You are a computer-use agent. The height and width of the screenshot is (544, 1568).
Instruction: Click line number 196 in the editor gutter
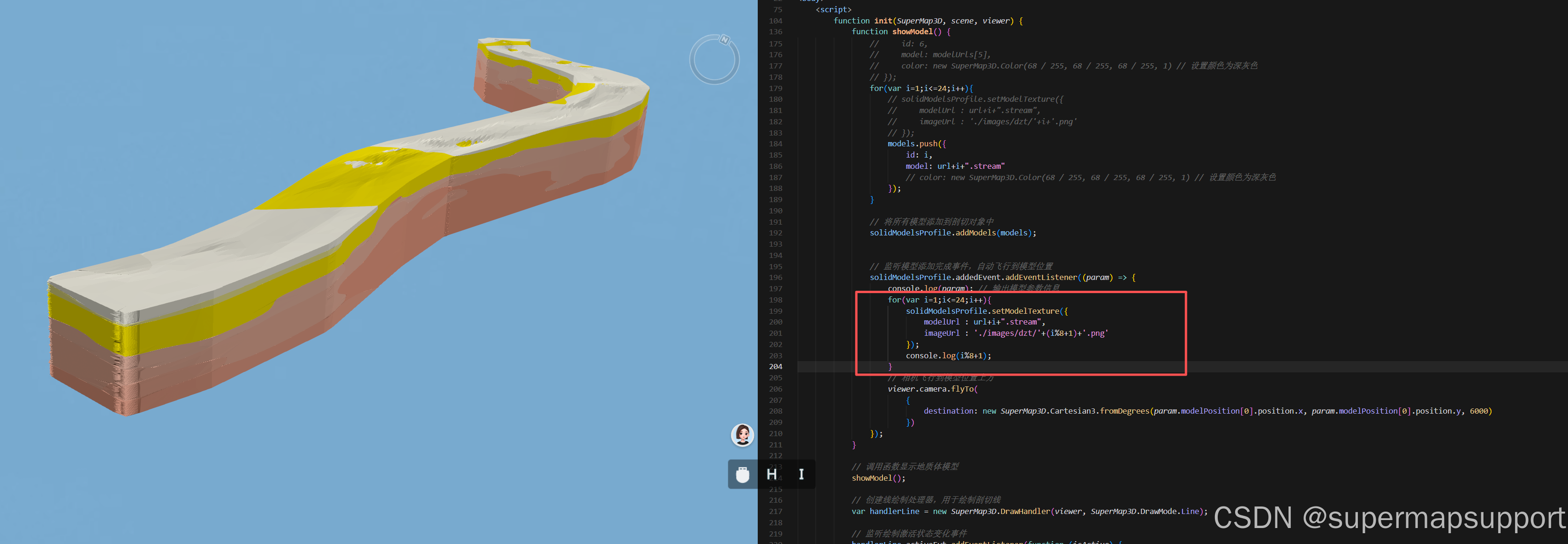coord(776,278)
